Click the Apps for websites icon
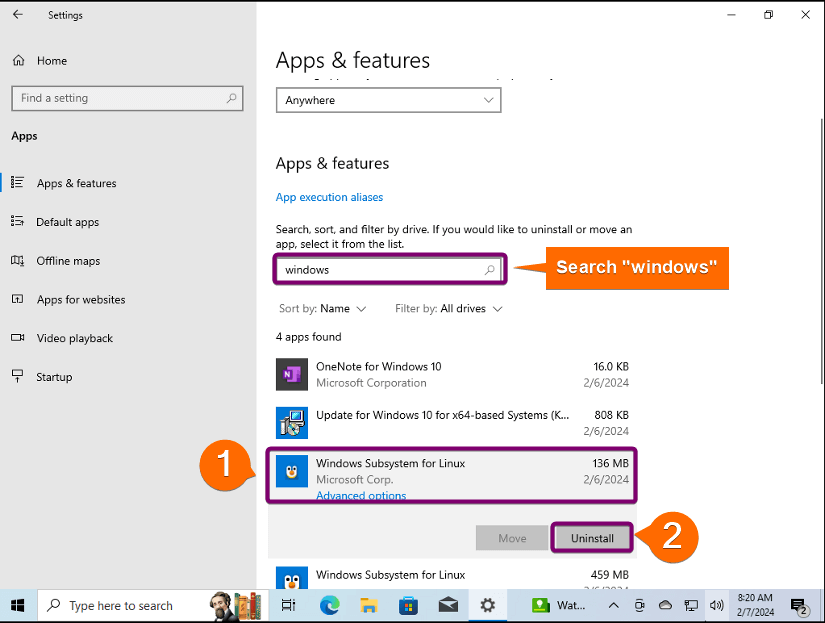The image size is (825, 623). tap(17, 299)
